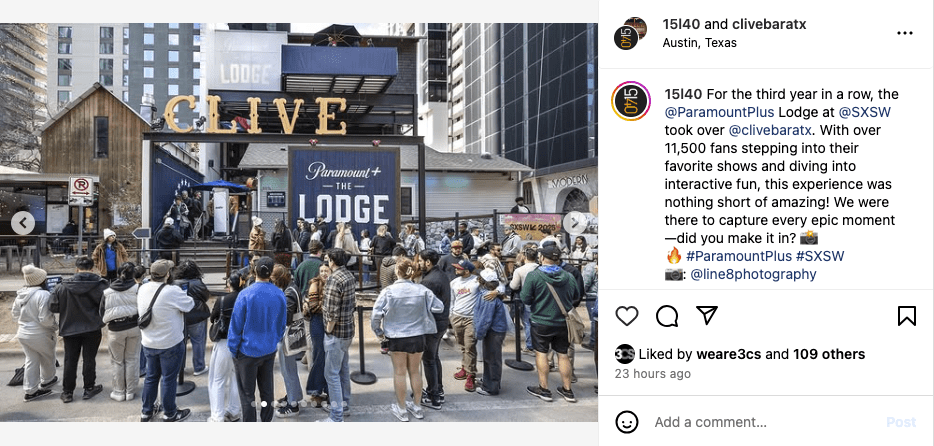Like the post with the heart icon

(627, 316)
